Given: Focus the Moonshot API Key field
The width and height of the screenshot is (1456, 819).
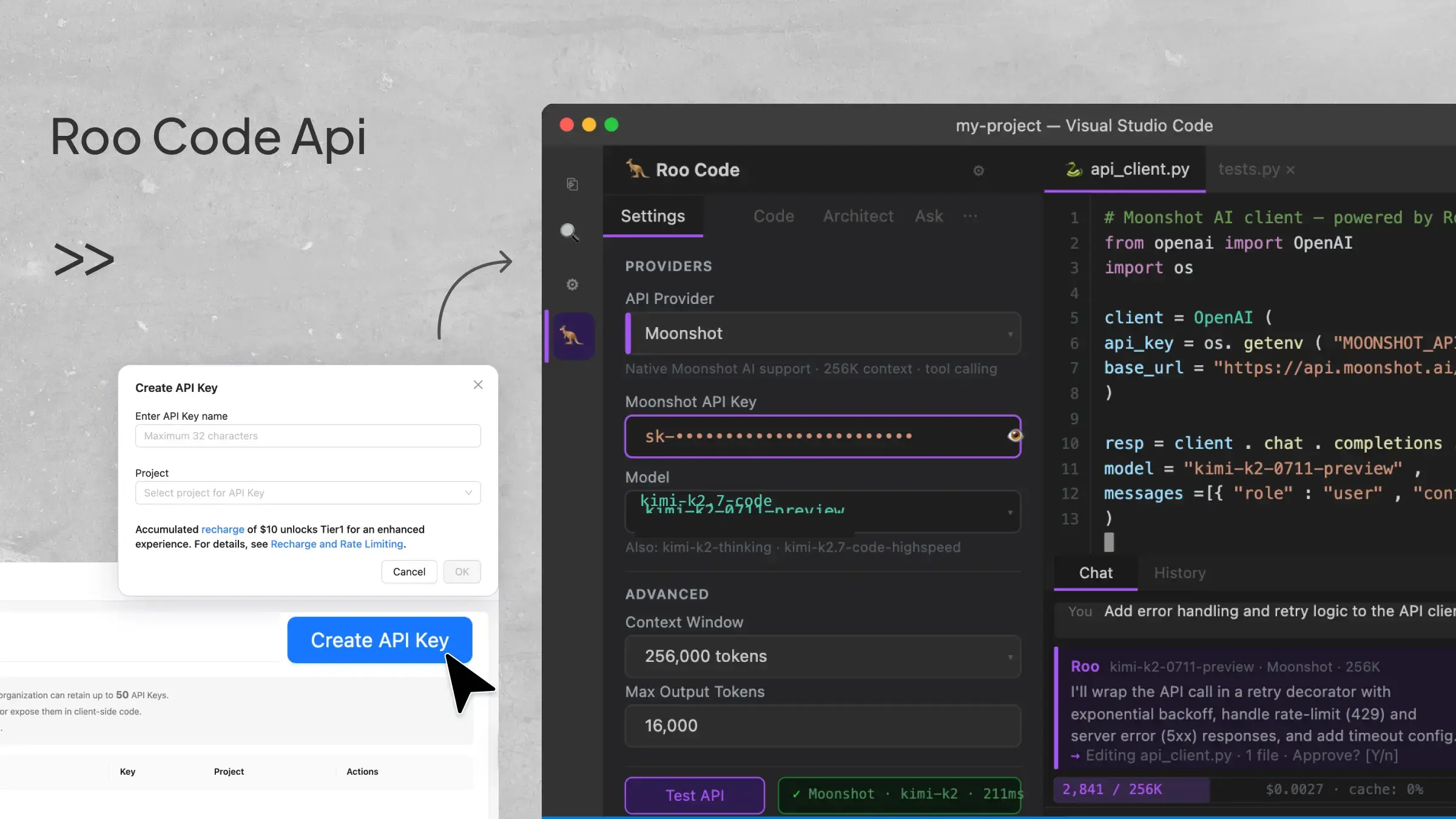Looking at the screenshot, I should 823,436.
